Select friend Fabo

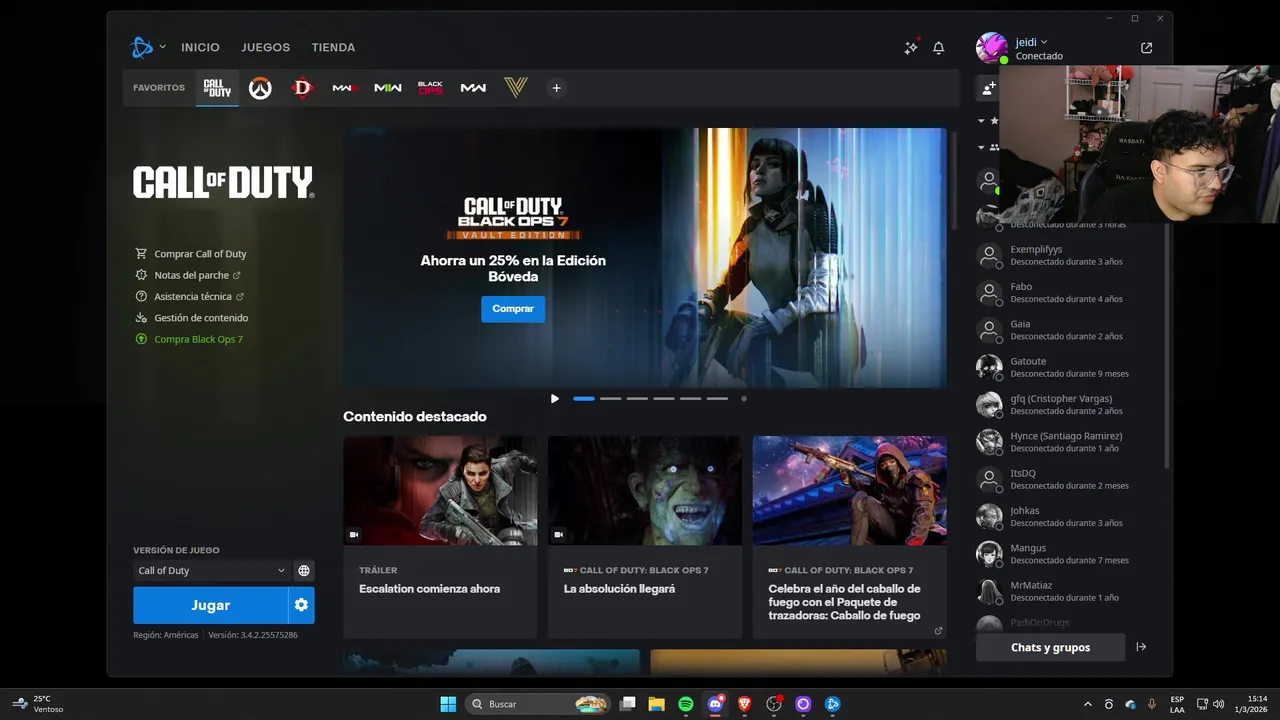click(1070, 293)
